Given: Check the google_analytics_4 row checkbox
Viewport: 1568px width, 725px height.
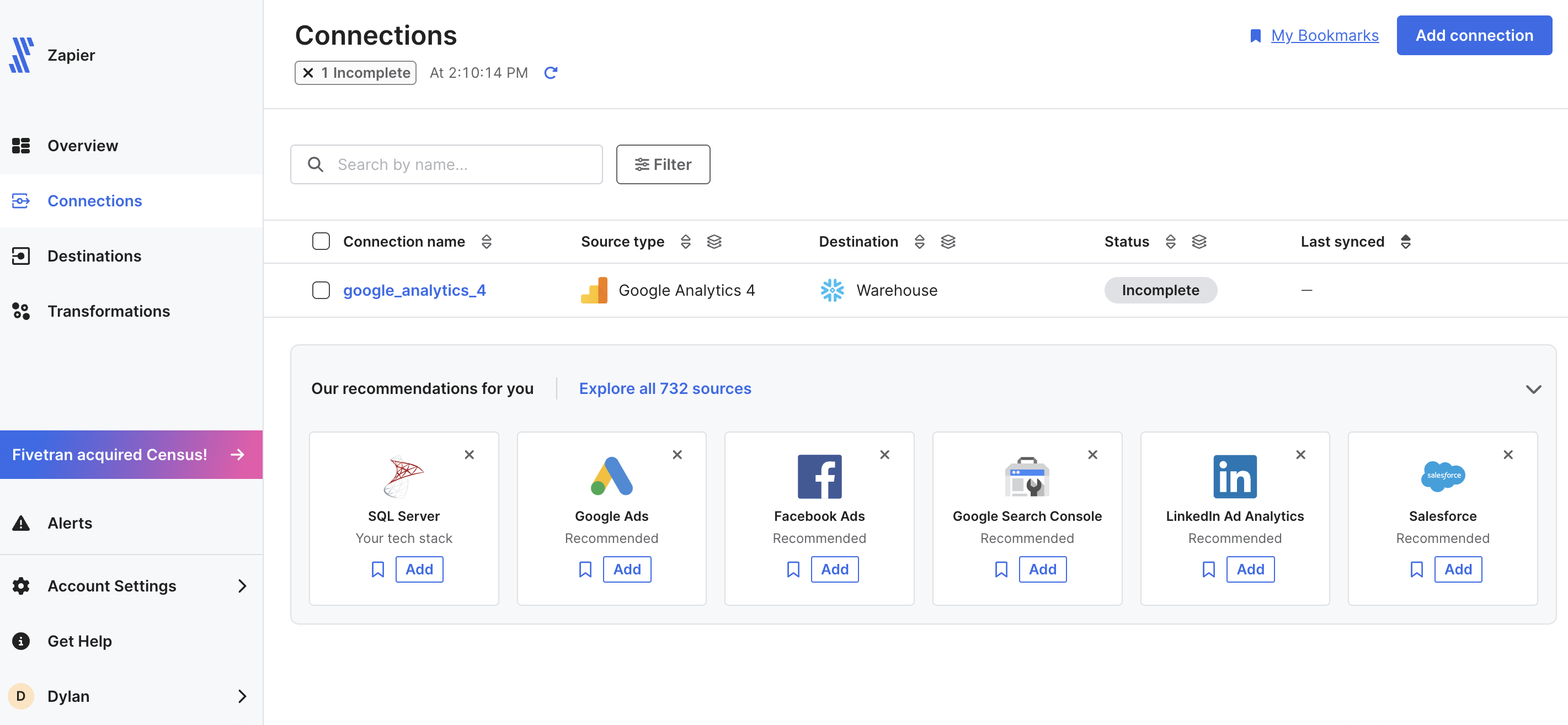Looking at the screenshot, I should (x=321, y=290).
